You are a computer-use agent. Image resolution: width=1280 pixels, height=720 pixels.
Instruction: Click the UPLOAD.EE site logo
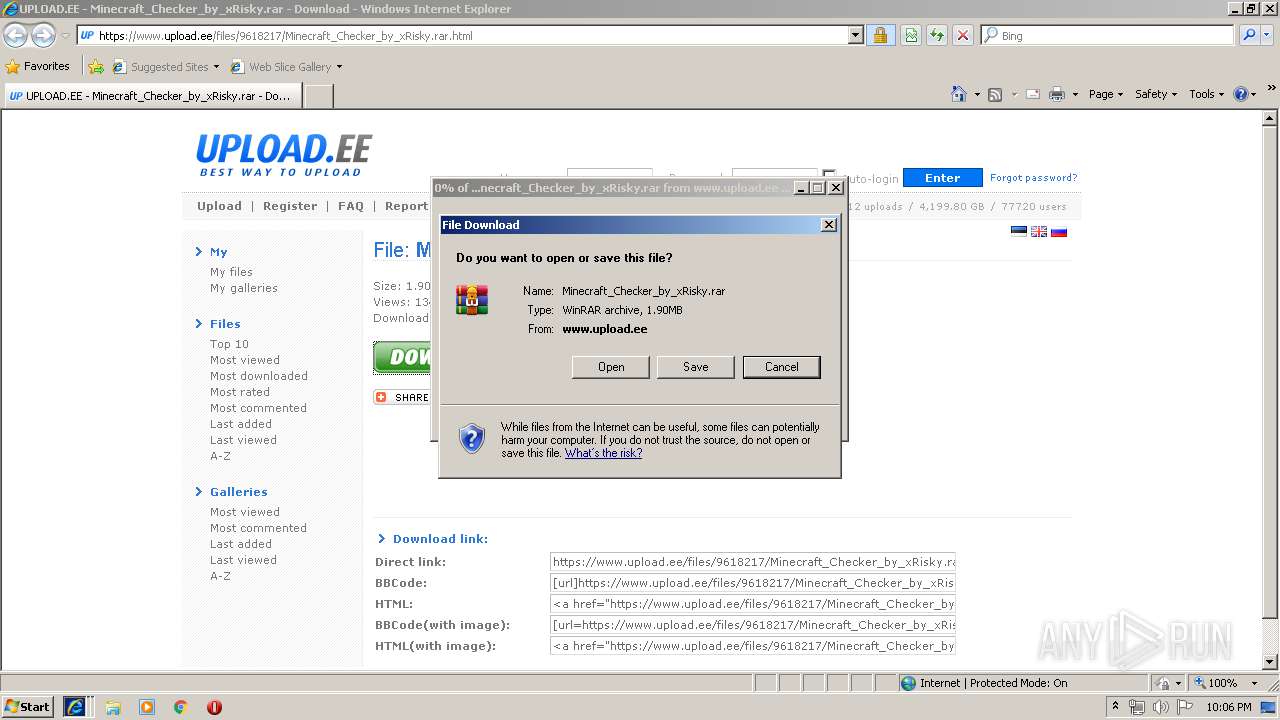(284, 155)
